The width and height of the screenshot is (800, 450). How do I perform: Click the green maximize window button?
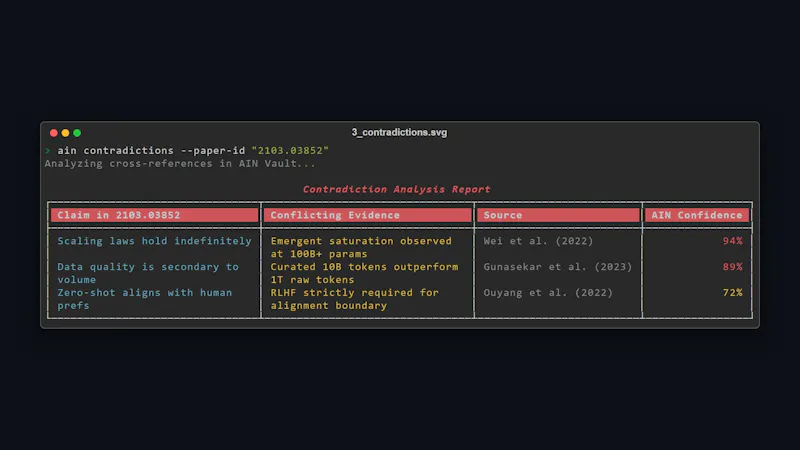click(x=77, y=133)
